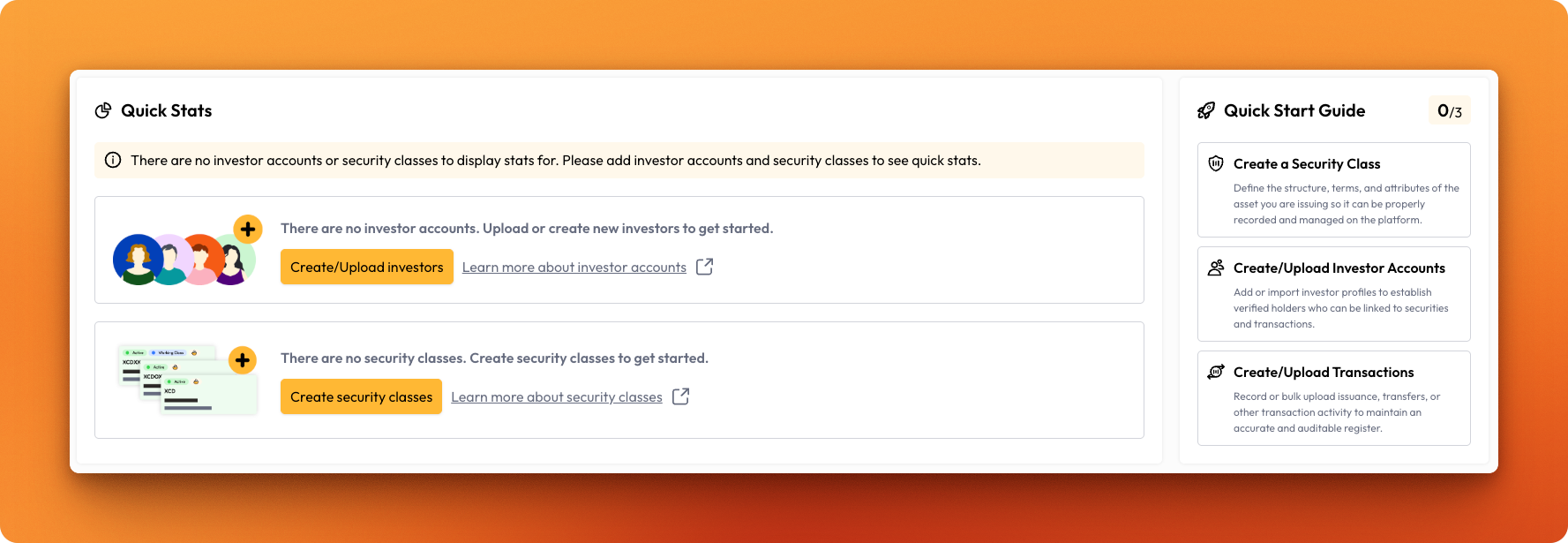This screenshot has width=1568, height=543.
Task: Click the info icon in the notice banner
Action: [113, 160]
